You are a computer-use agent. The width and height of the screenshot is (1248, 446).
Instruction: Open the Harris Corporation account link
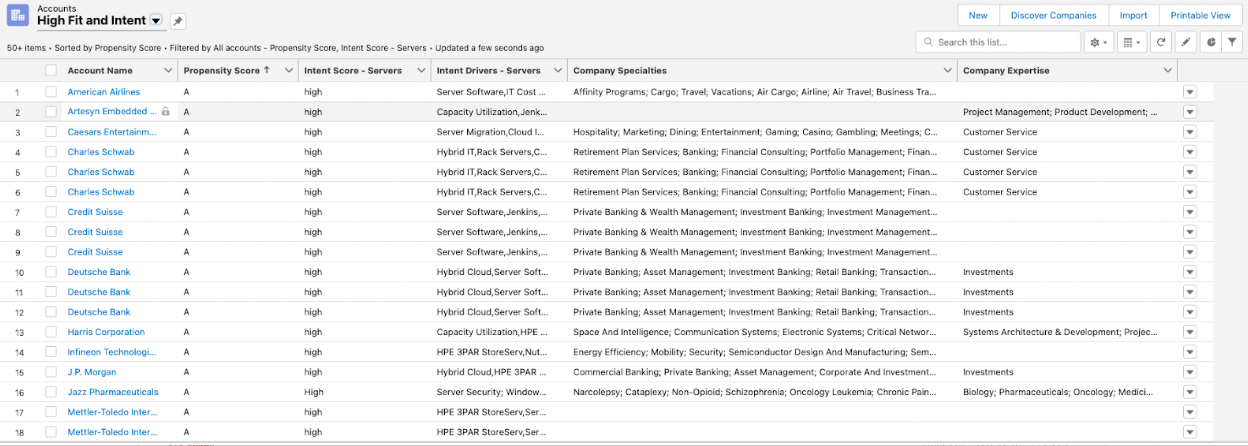[x=106, y=332]
